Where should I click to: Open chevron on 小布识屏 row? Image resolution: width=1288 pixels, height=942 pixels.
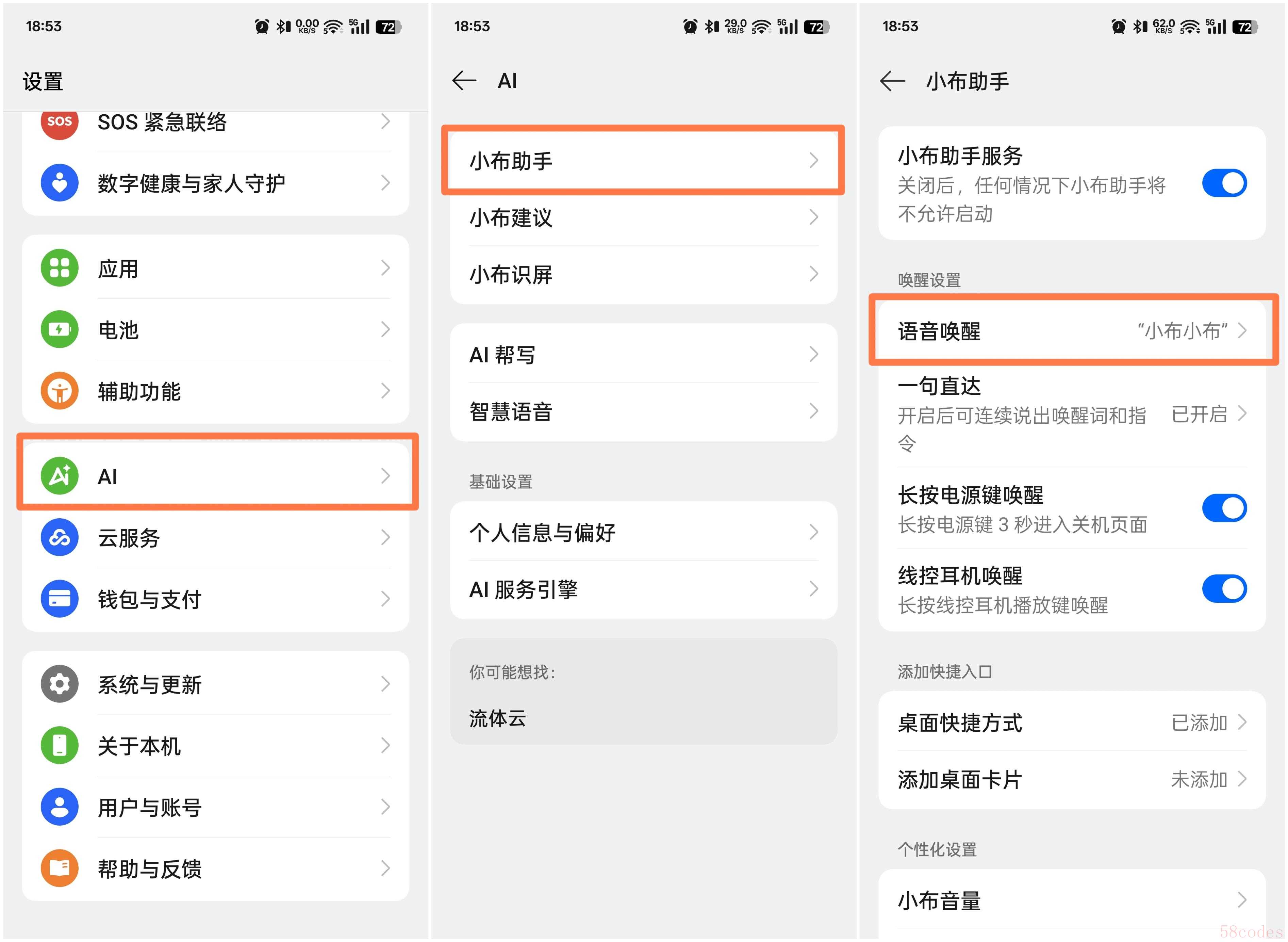(x=814, y=274)
